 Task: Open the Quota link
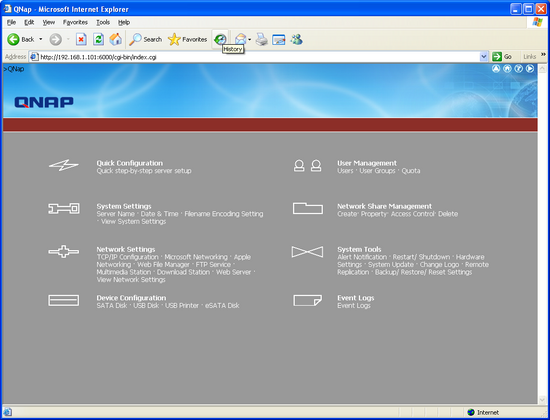[411, 171]
